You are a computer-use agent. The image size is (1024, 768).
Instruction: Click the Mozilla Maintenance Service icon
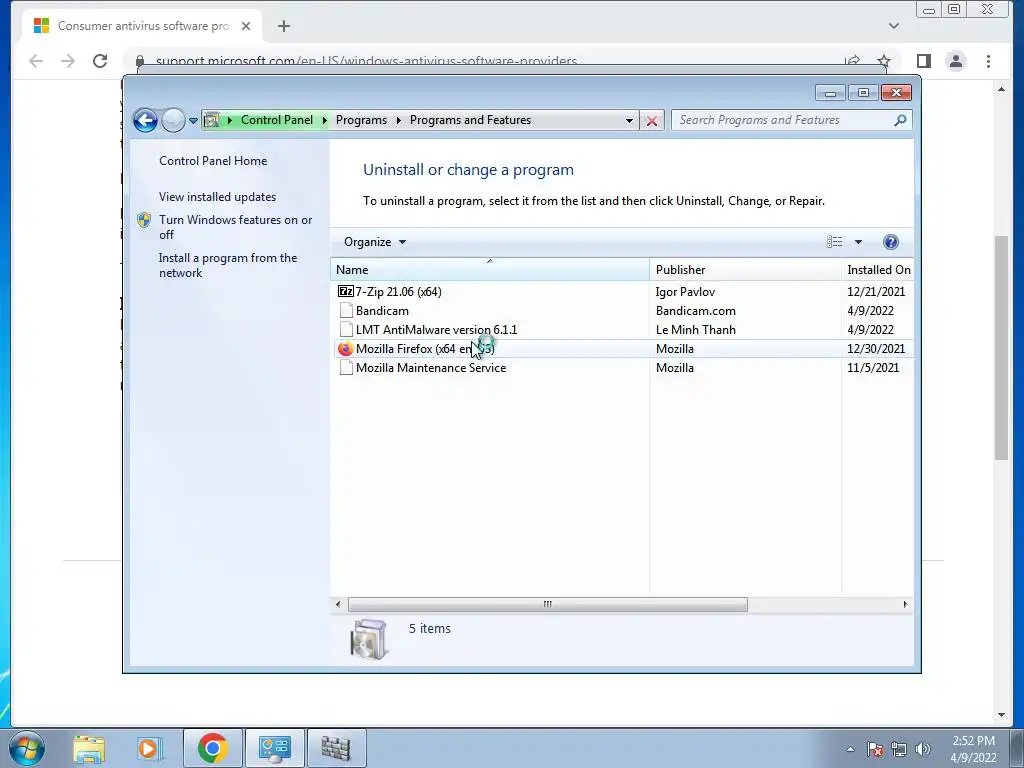(346, 368)
